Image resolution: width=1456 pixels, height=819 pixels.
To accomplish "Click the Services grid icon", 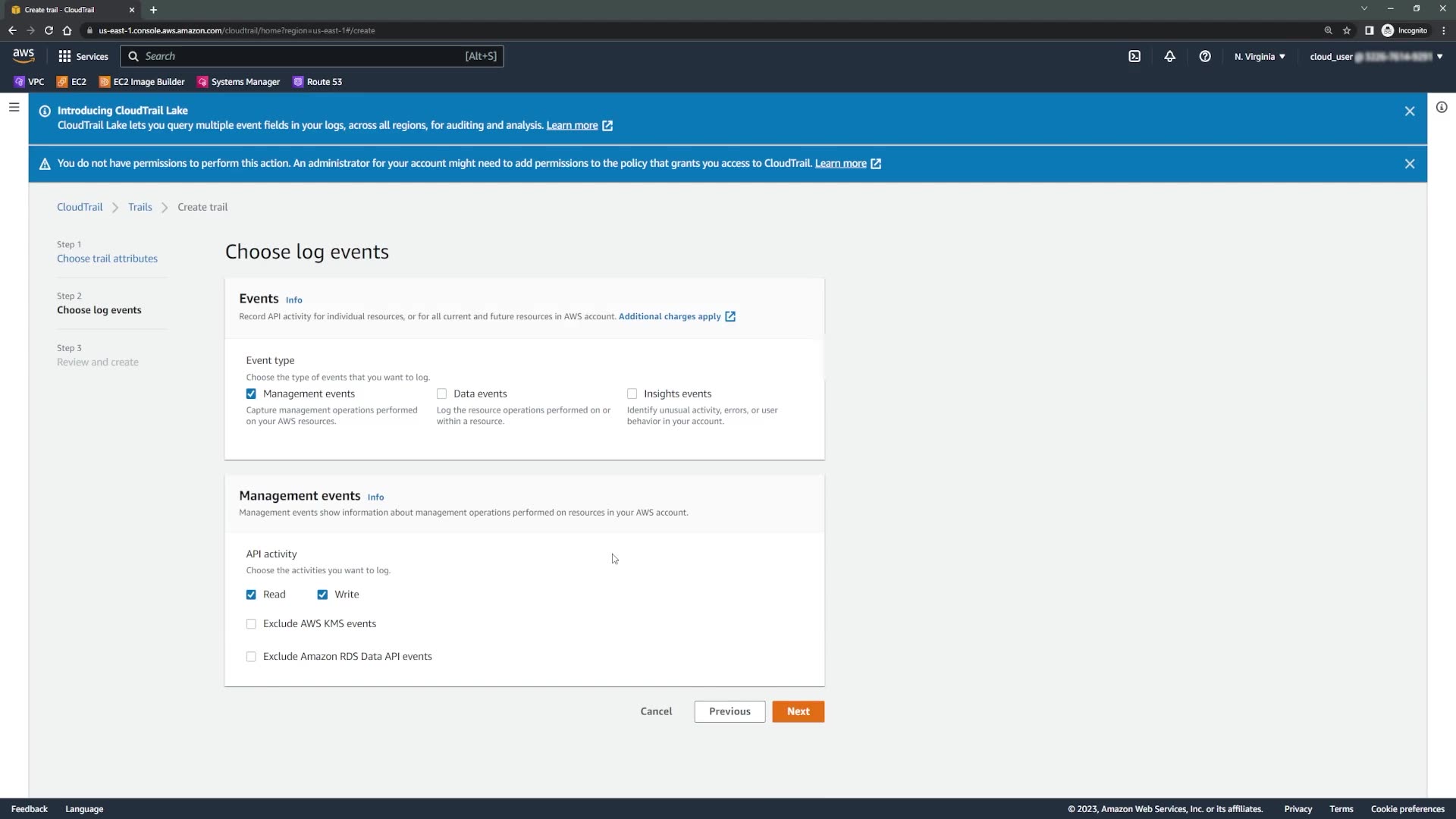I will [x=64, y=56].
